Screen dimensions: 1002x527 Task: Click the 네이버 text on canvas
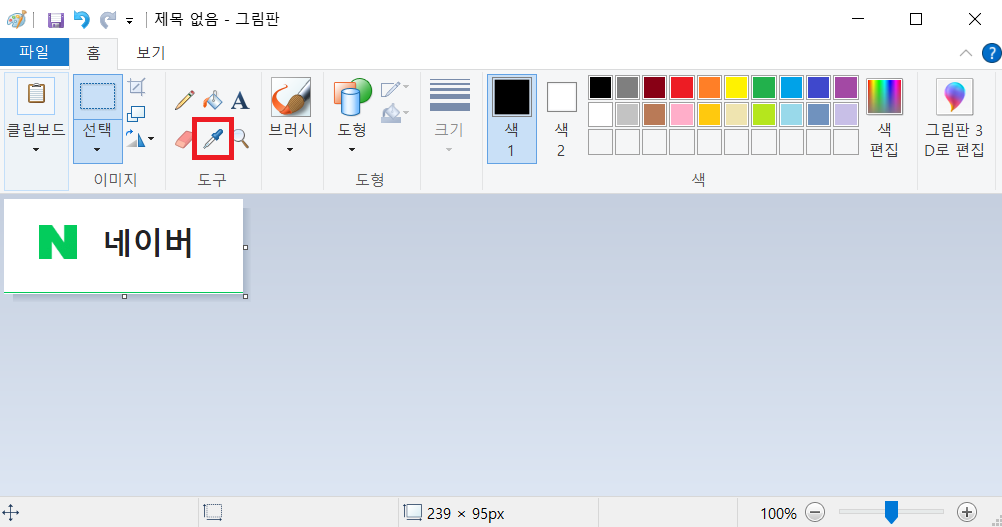148,243
